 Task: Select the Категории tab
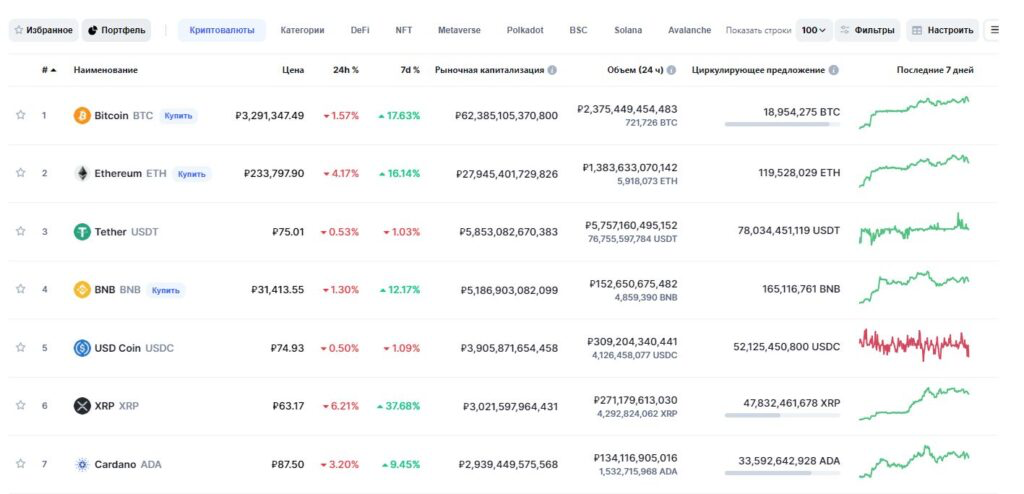click(302, 30)
